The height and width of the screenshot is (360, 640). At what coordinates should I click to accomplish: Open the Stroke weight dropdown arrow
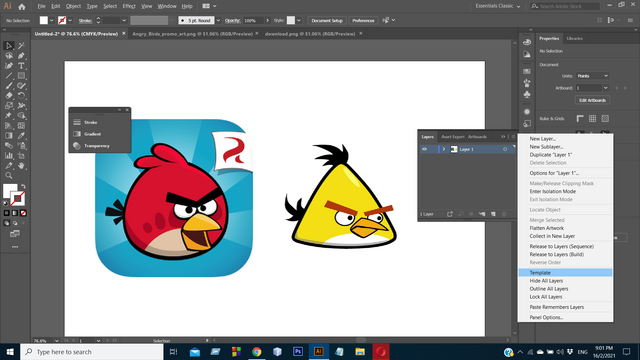[x=124, y=20]
